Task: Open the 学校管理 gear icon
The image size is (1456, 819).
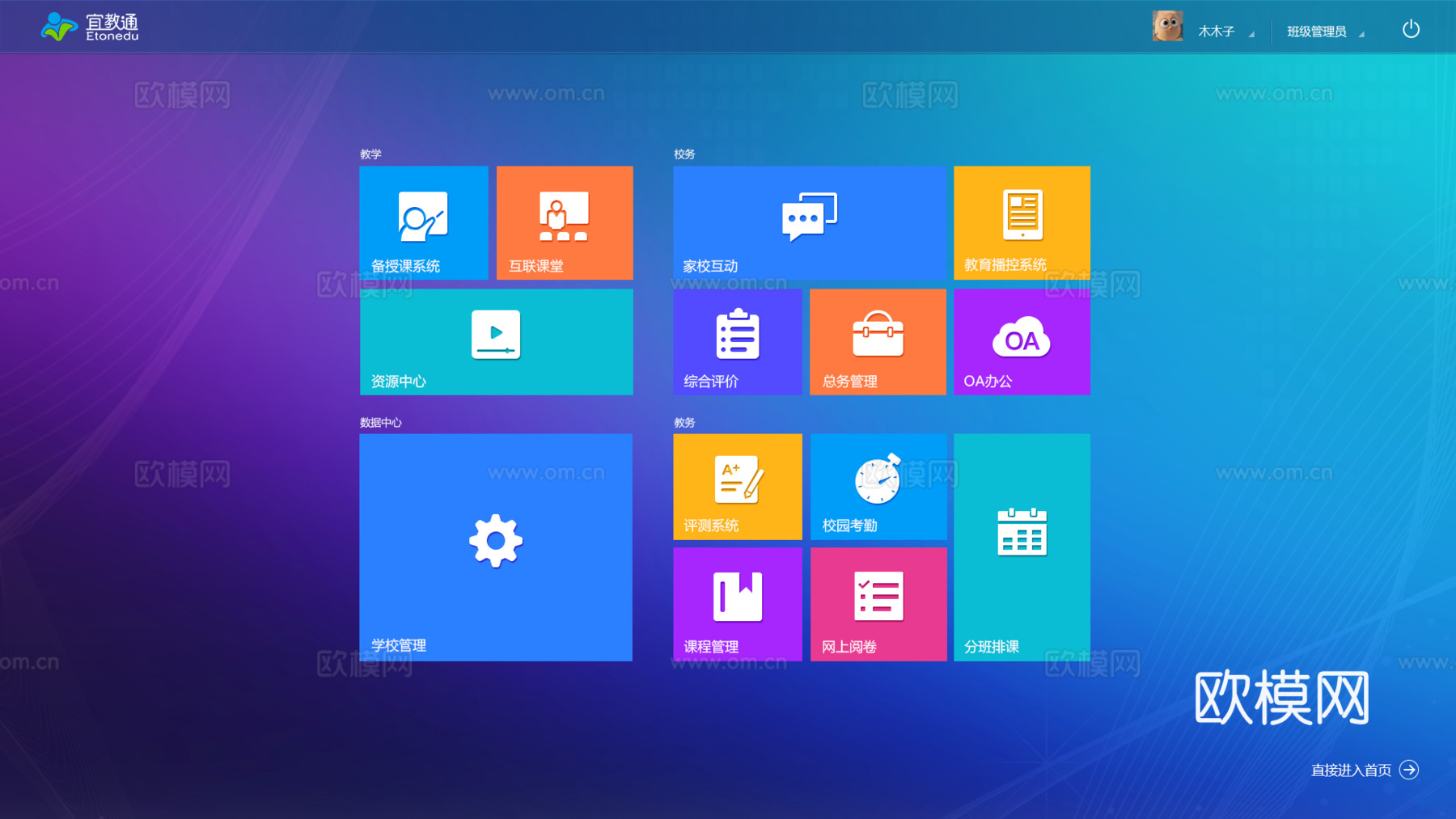Action: point(496,541)
